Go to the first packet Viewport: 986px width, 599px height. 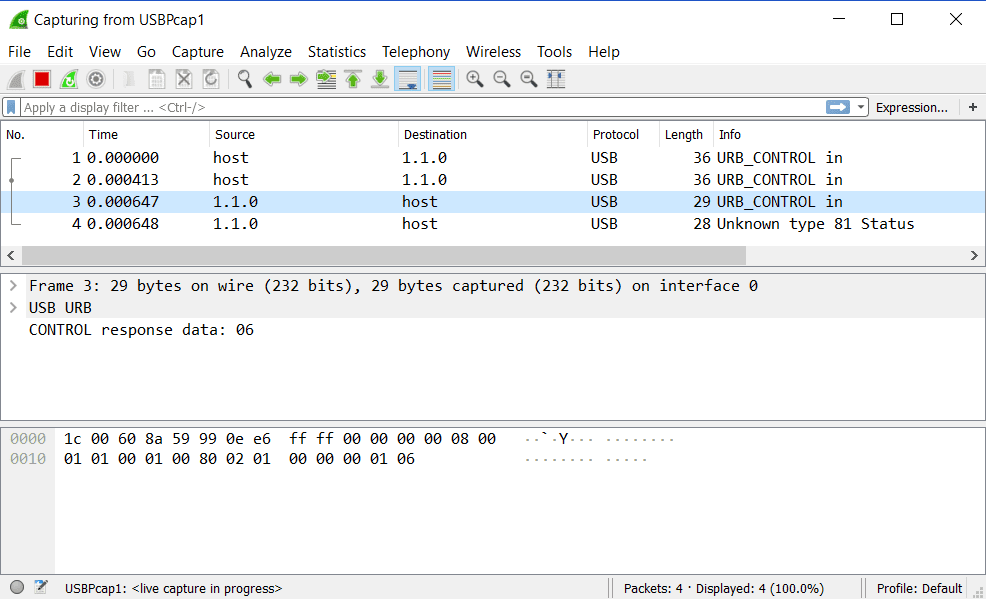point(353,79)
